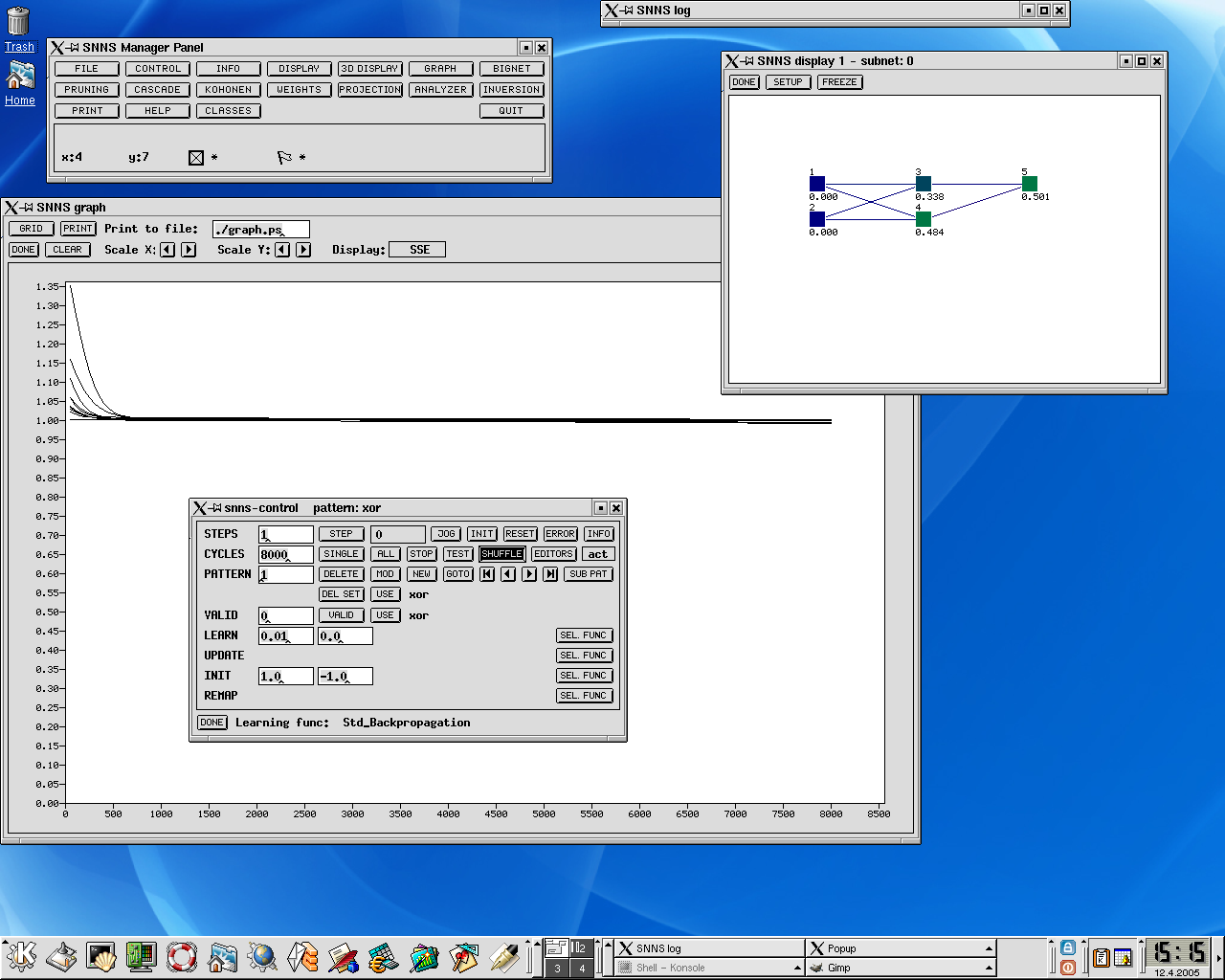This screenshot has height=980, width=1225.
Task: Open the Home folder icon in the panel
Action: click(222, 956)
